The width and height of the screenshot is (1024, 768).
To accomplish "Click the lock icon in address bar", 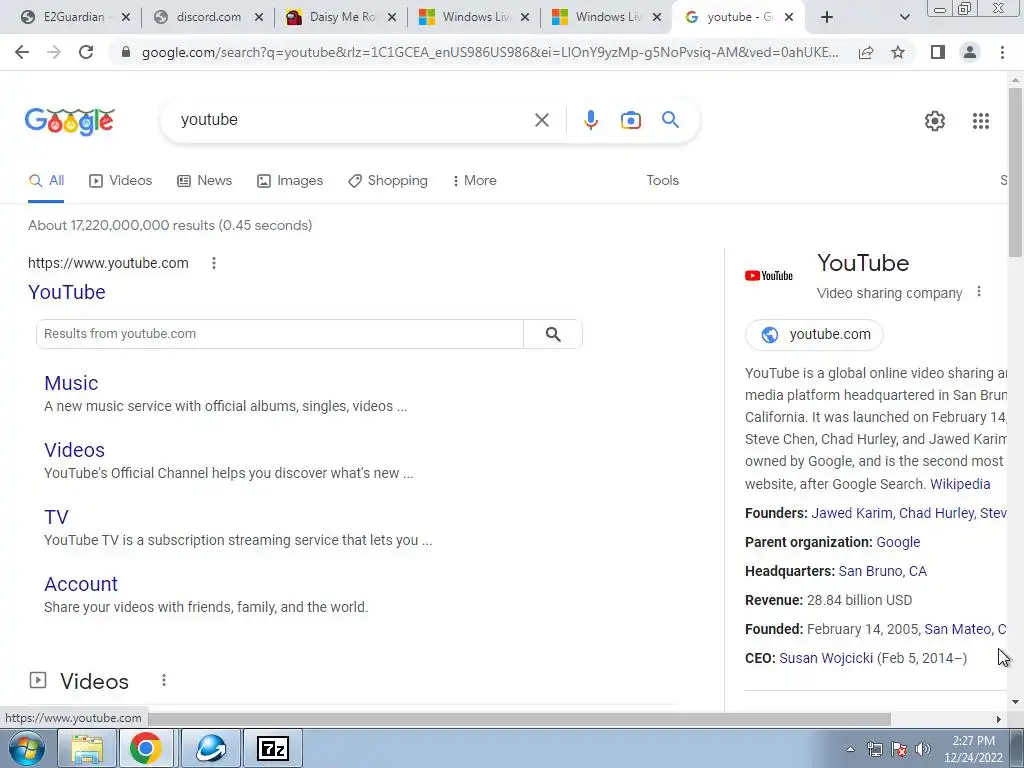I will pos(126,52).
